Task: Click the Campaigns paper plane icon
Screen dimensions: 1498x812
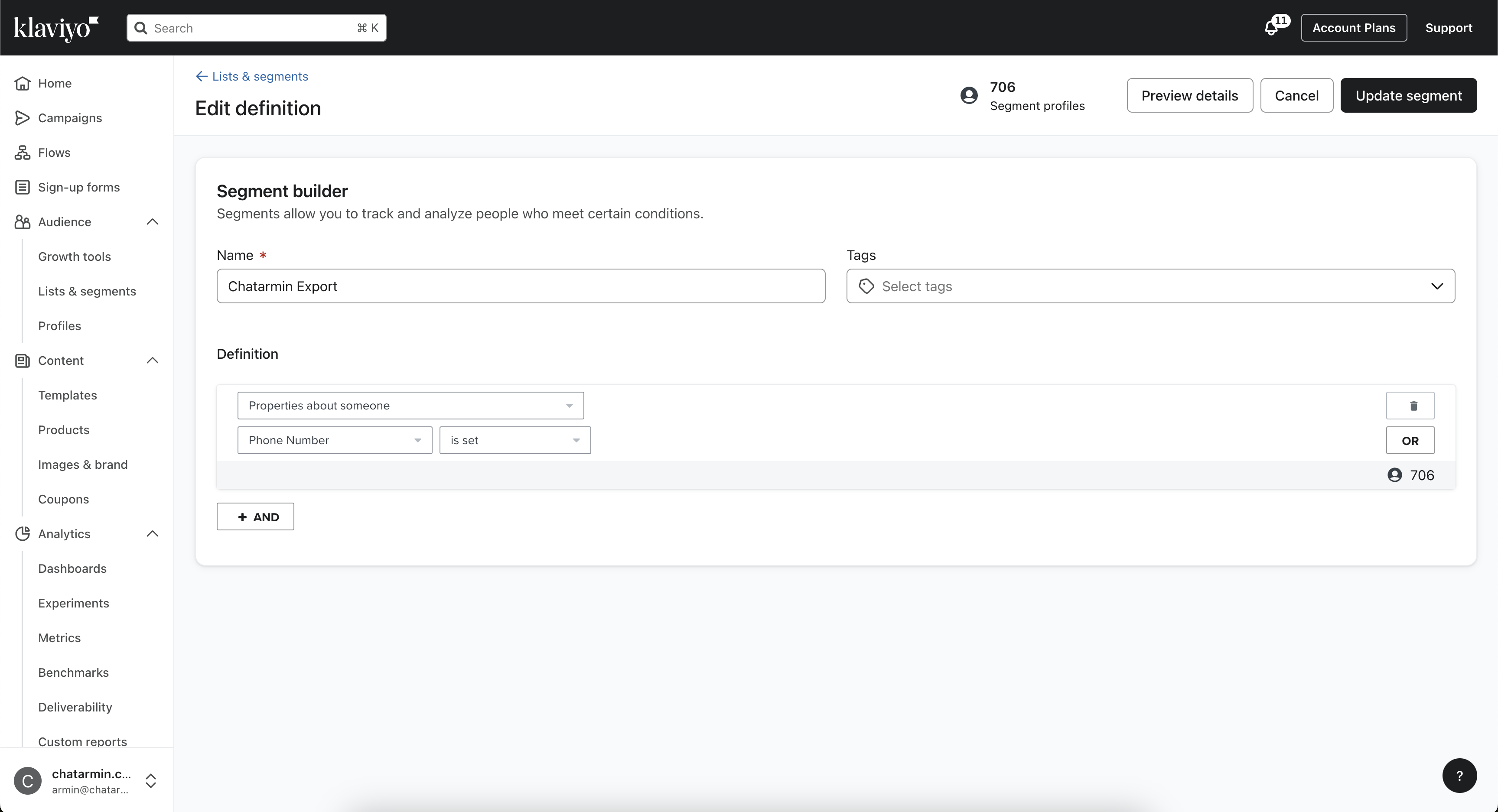Action: (x=22, y=118)
